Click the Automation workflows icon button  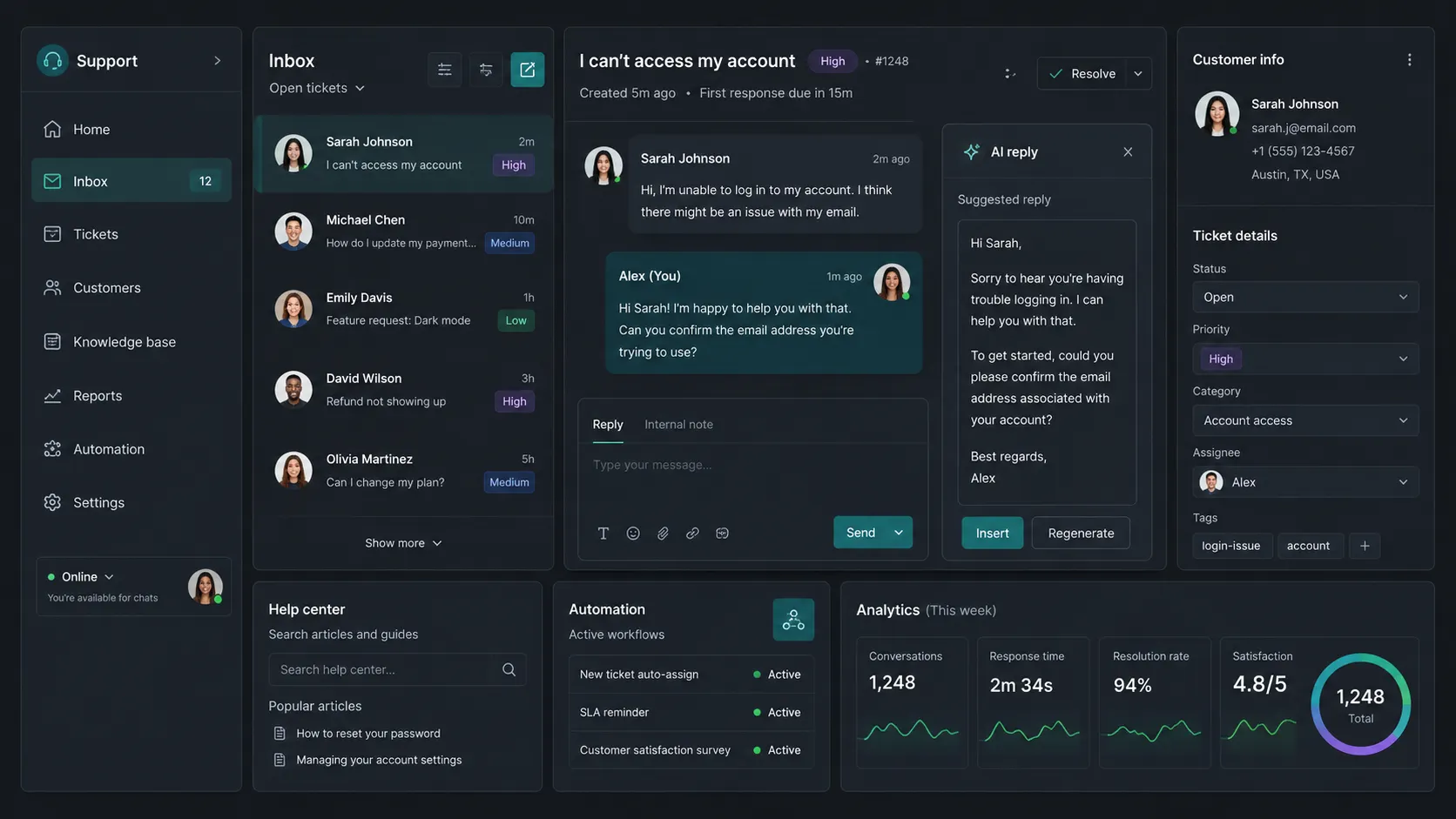(x=793, y=620)
